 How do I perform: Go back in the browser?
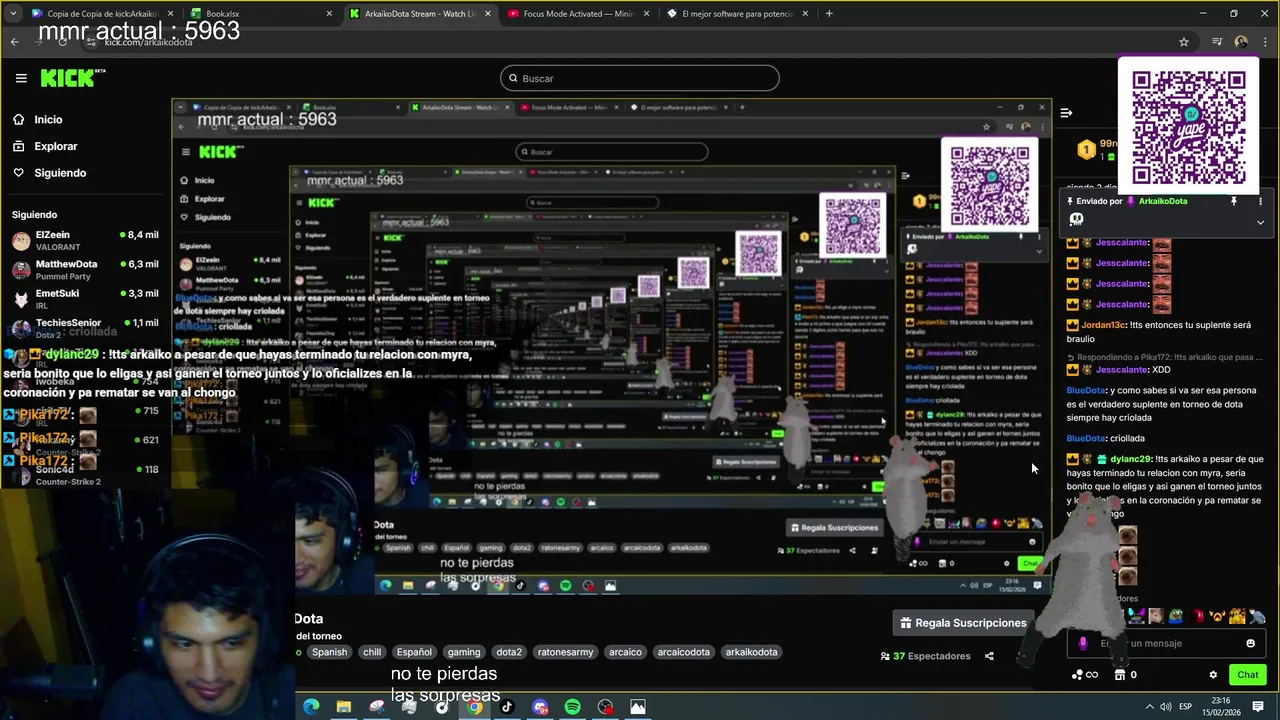(x=14, y=42)
